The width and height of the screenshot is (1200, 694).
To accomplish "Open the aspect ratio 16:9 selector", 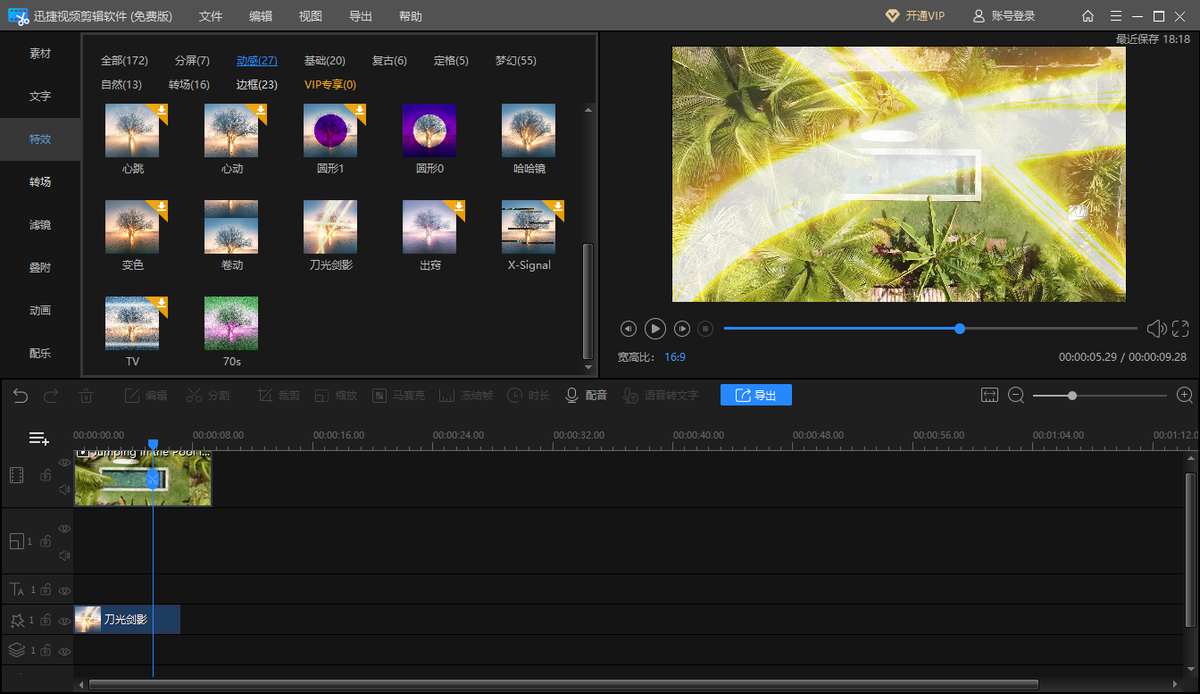I will pyautogui.click(x=675, y=357).
